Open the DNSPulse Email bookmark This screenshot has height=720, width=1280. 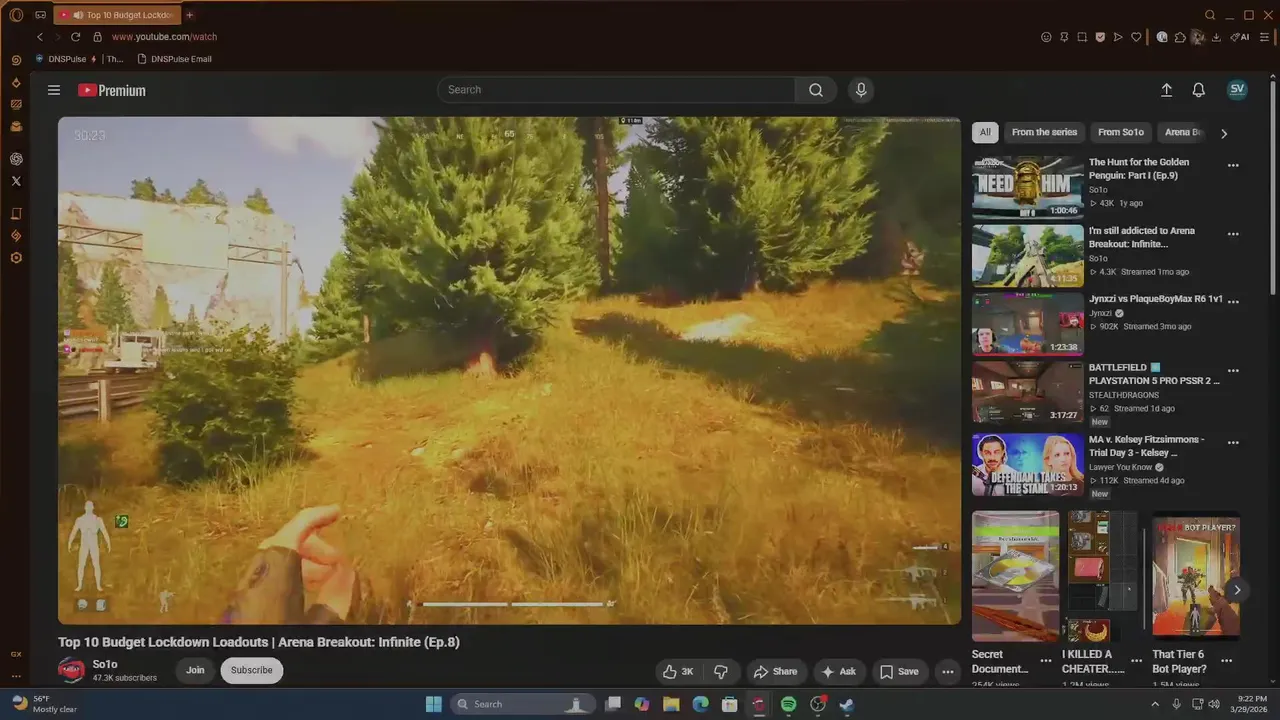(x=174, y=59)
